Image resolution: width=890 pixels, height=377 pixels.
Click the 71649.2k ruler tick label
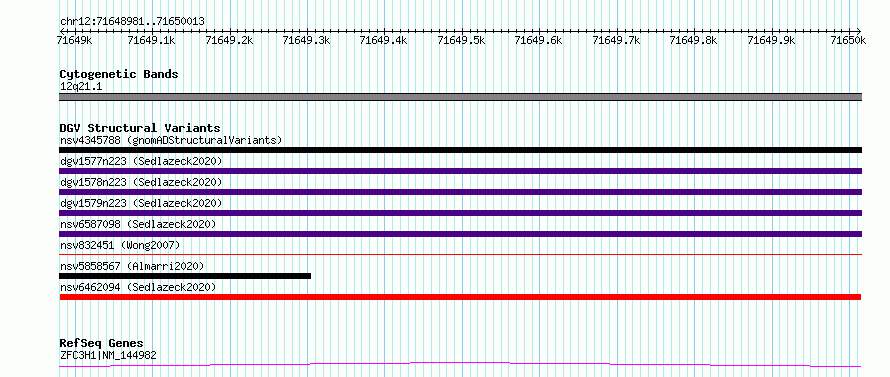pyautogui.click(x=229, y=40)
